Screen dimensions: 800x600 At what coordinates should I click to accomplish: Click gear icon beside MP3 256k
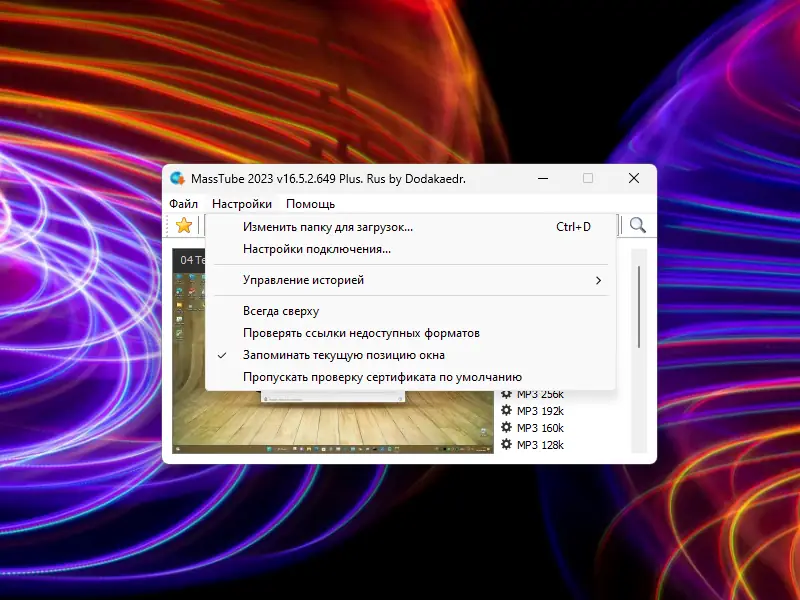(506, 394)
